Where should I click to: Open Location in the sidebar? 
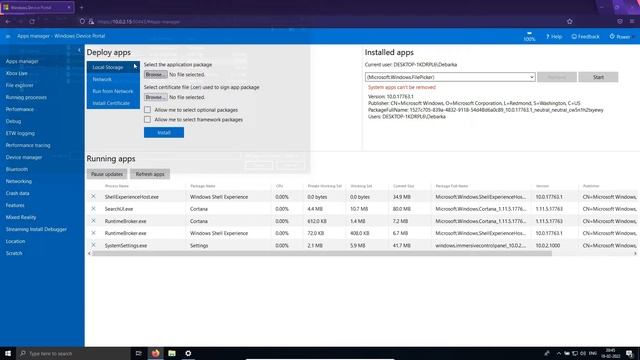(16, 241)
